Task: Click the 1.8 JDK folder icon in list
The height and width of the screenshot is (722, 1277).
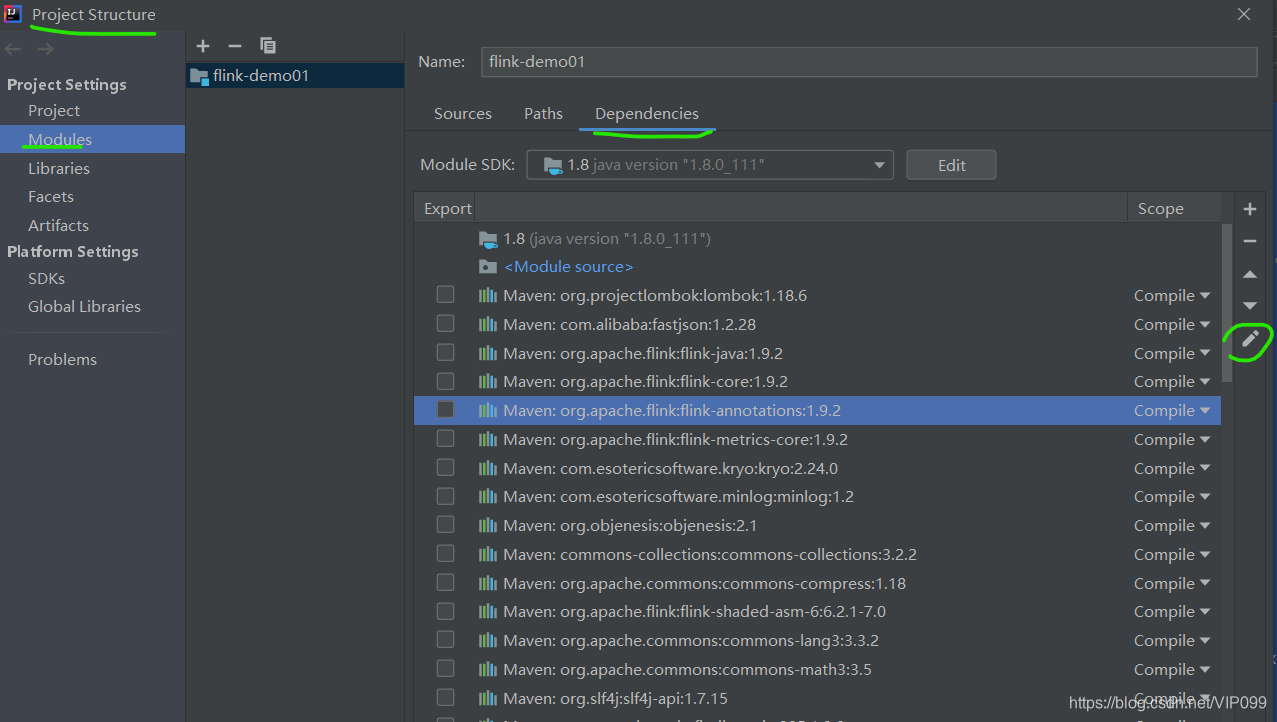Action: click(488, 238)
